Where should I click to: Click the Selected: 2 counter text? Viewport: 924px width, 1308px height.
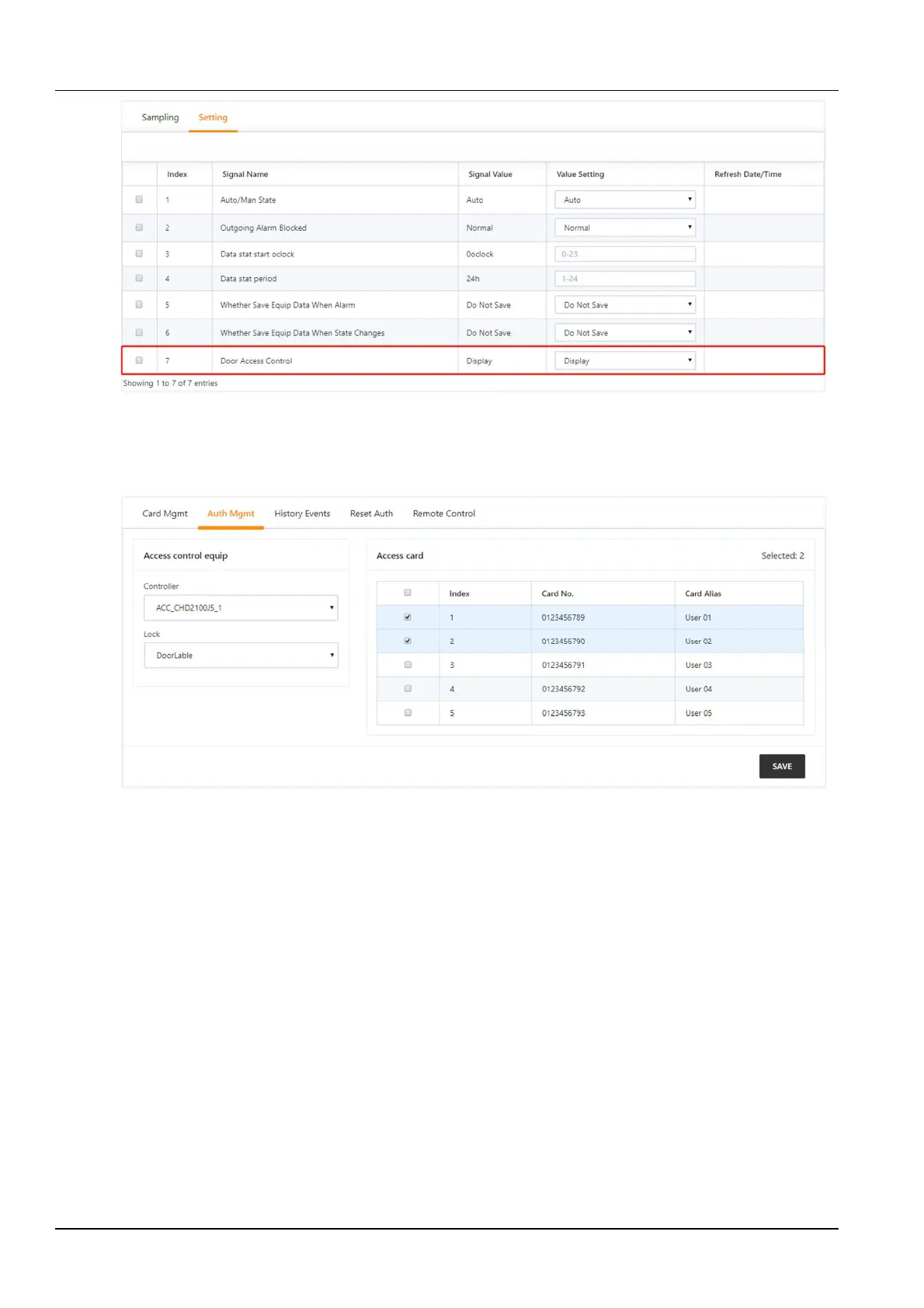click(783, 555)
